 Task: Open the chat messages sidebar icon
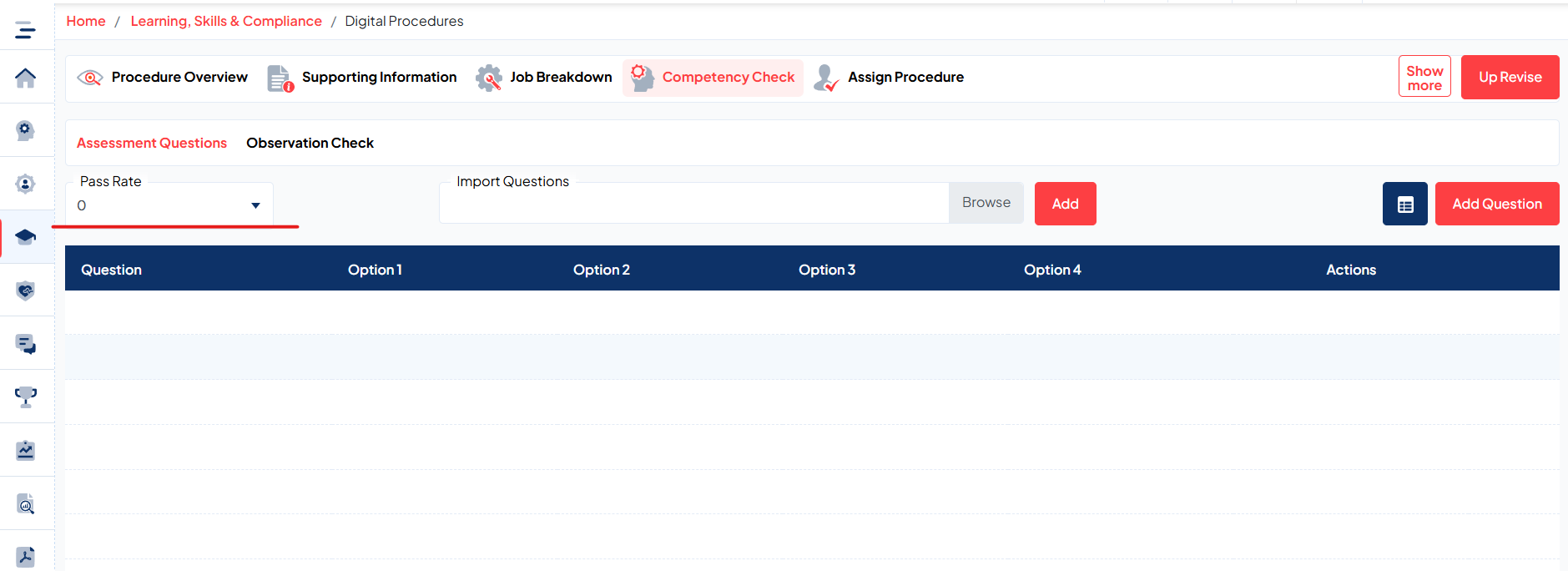point(25,344)
